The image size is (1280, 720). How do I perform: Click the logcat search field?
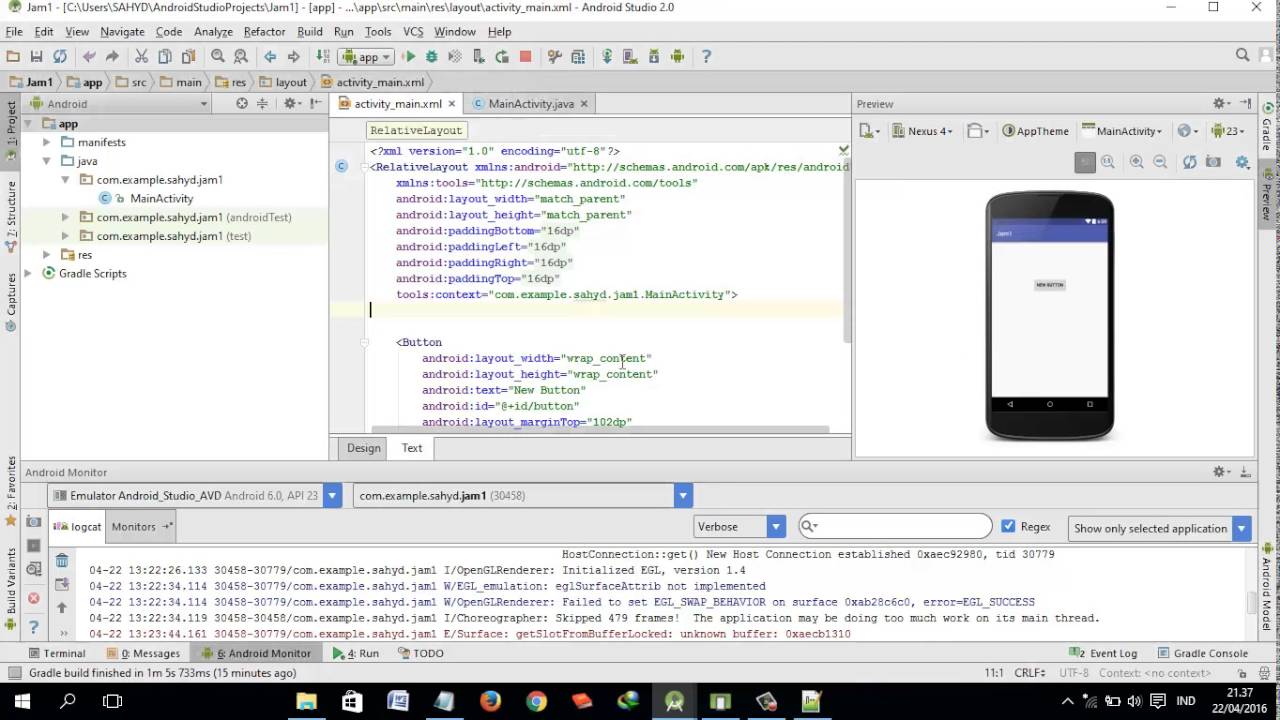(895, 526)
